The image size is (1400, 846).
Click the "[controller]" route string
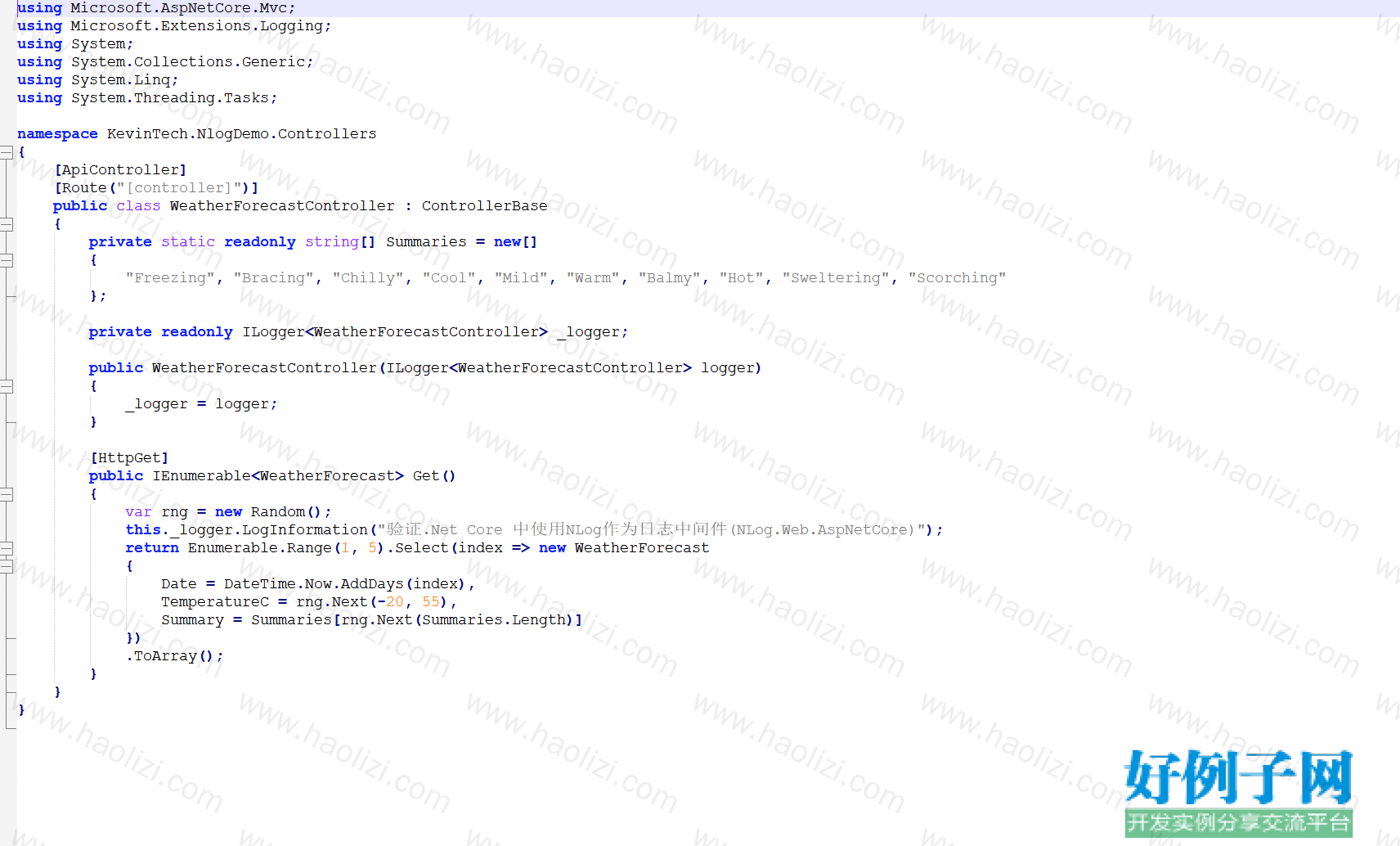(x=179, y=188)
